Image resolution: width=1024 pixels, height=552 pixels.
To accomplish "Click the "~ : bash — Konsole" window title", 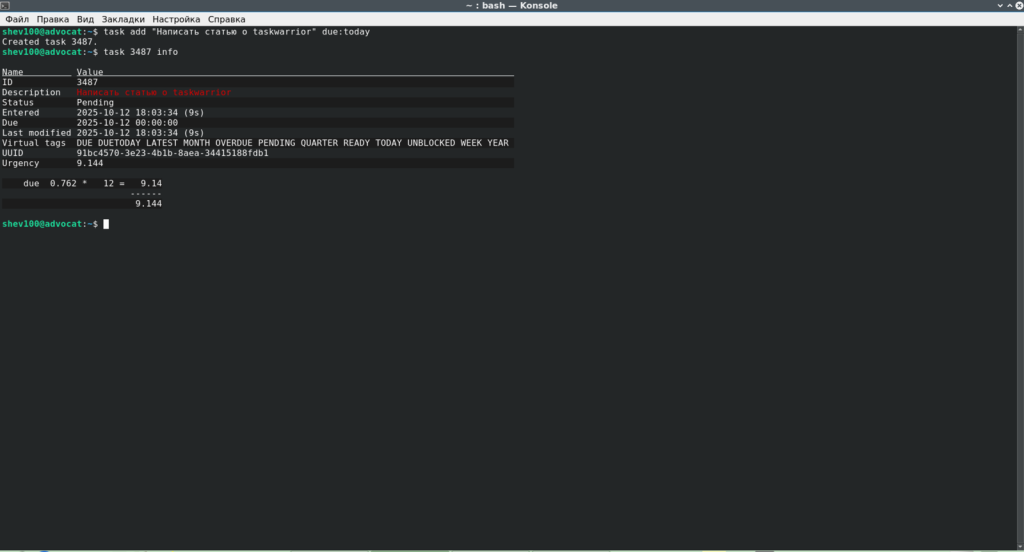I will [x=511, y=6].
